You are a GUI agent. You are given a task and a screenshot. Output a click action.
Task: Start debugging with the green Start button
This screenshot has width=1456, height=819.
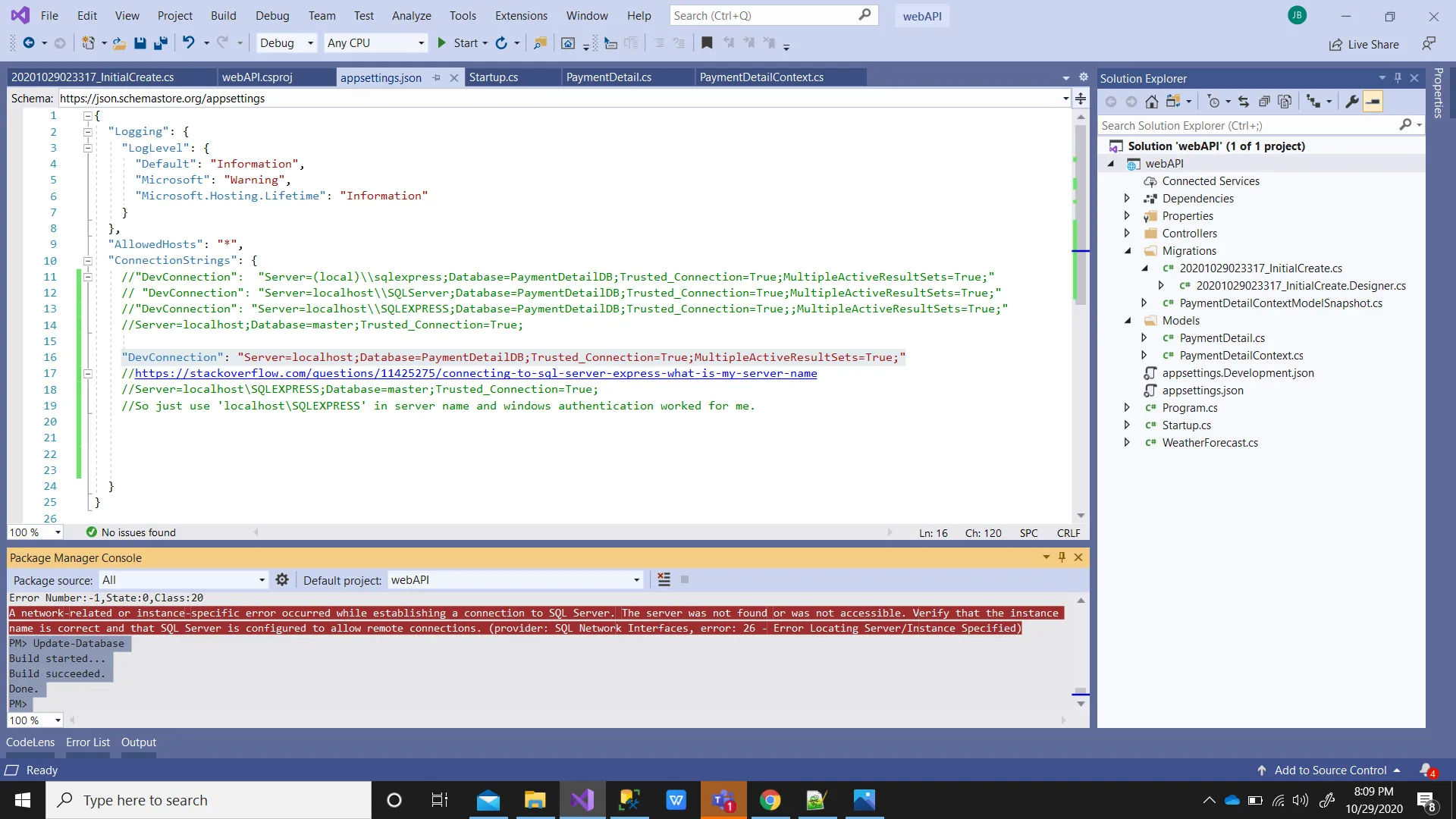click(x=457, y=43)
